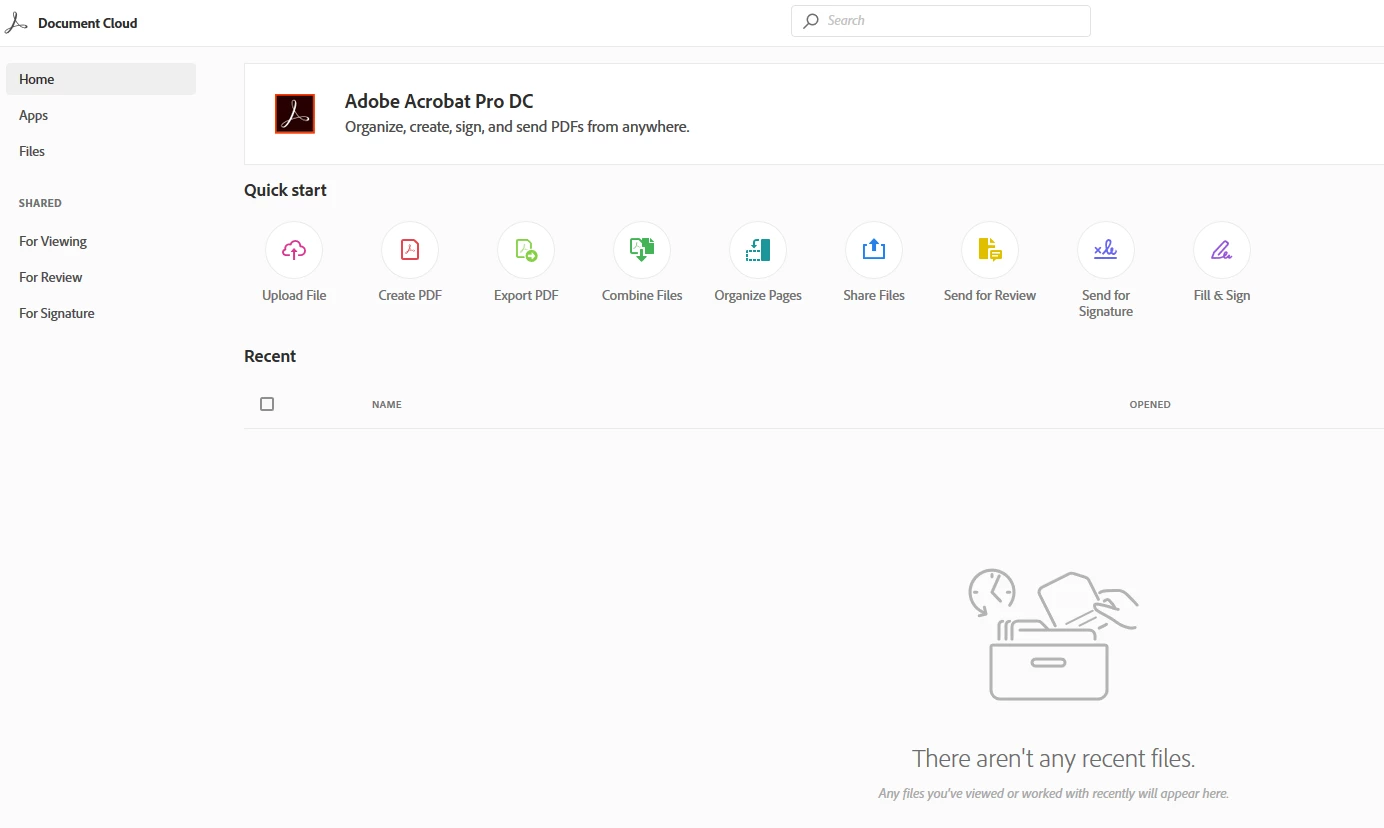Select the Export PDF icon

(526, 250)
